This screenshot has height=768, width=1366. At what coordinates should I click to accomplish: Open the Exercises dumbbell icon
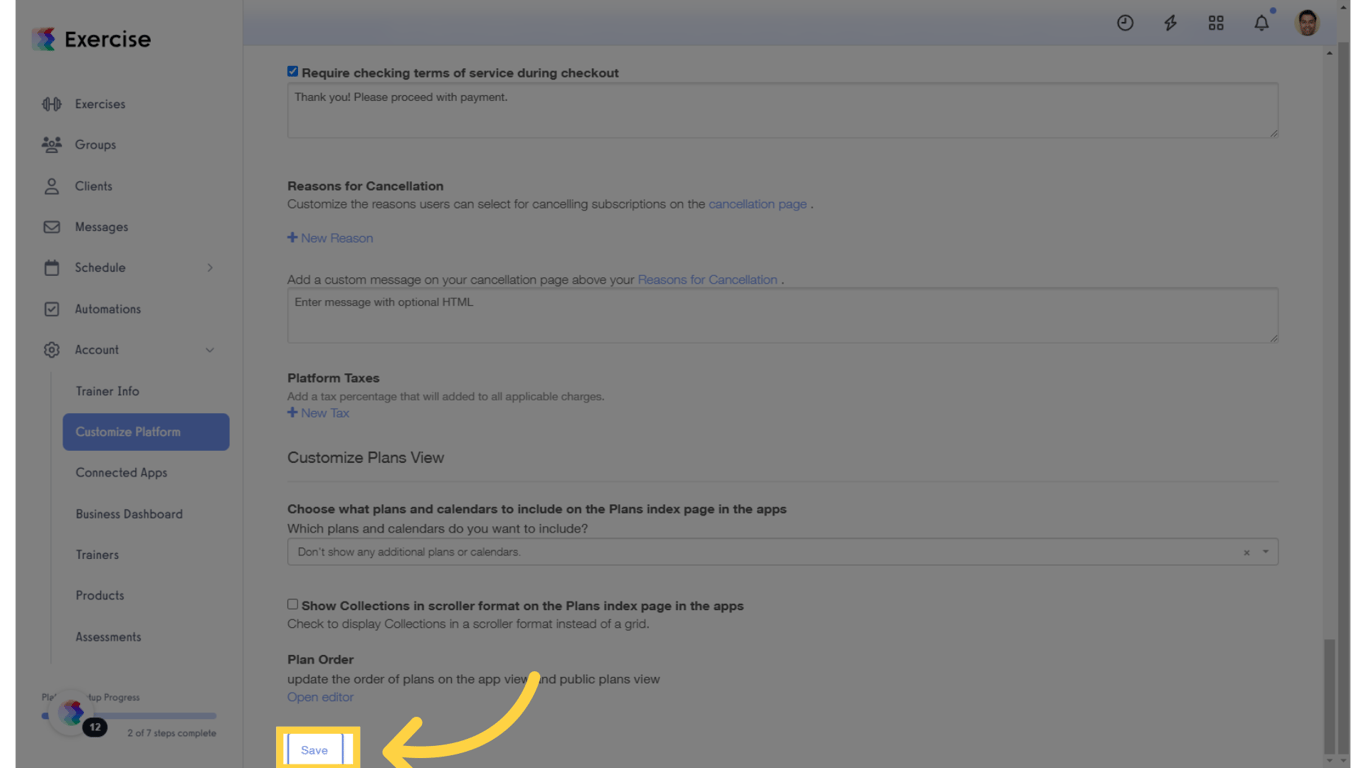point(52,104)
